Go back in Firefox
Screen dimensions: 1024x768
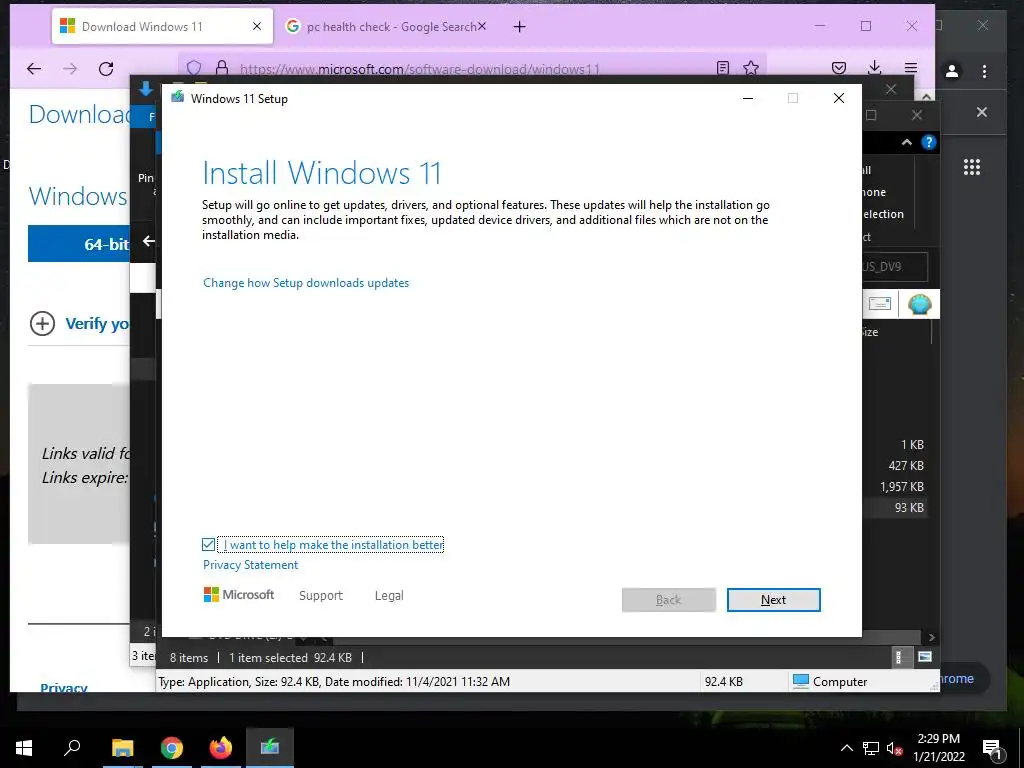point(34,69)
